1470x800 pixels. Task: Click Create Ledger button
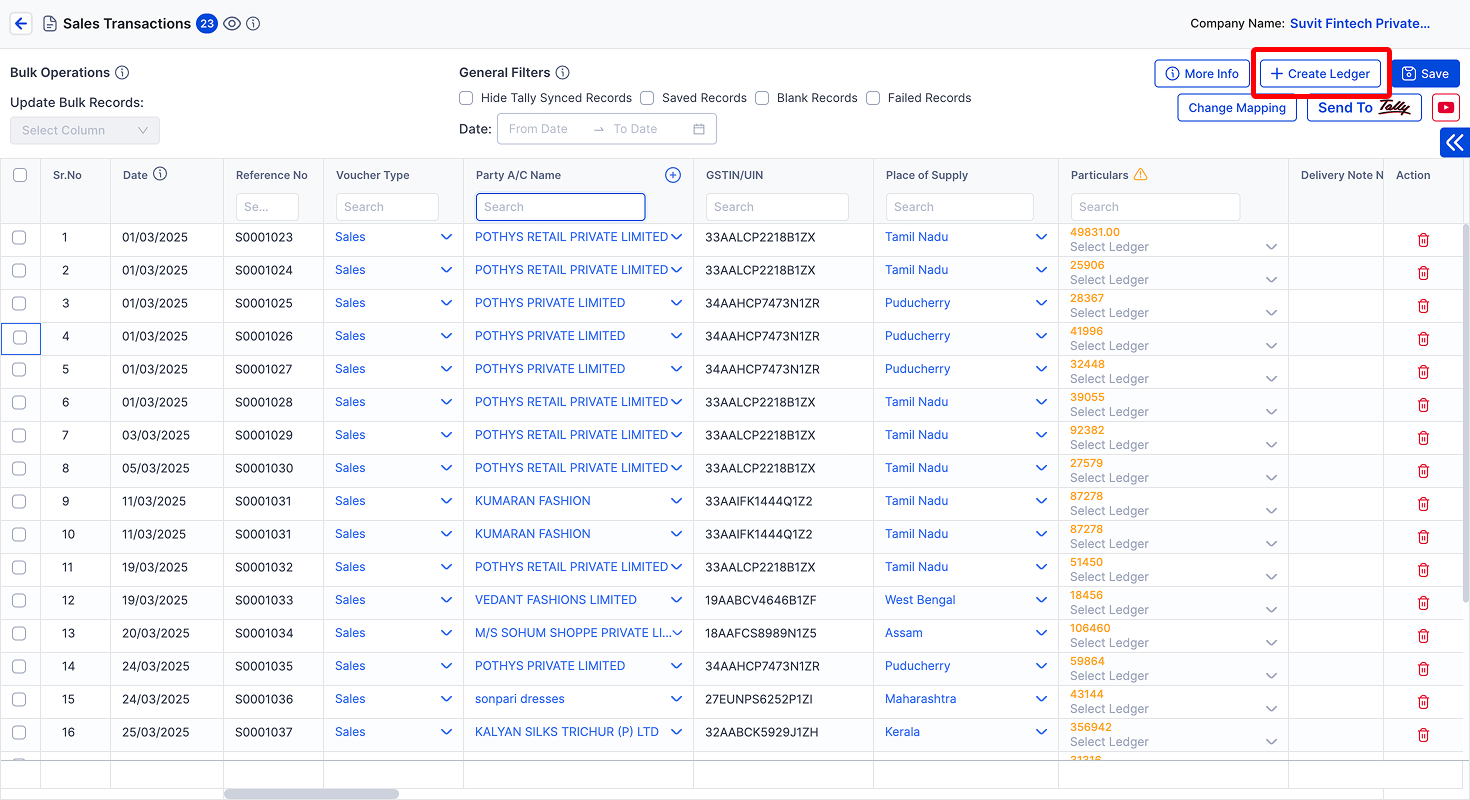[x=1320, y=74]
